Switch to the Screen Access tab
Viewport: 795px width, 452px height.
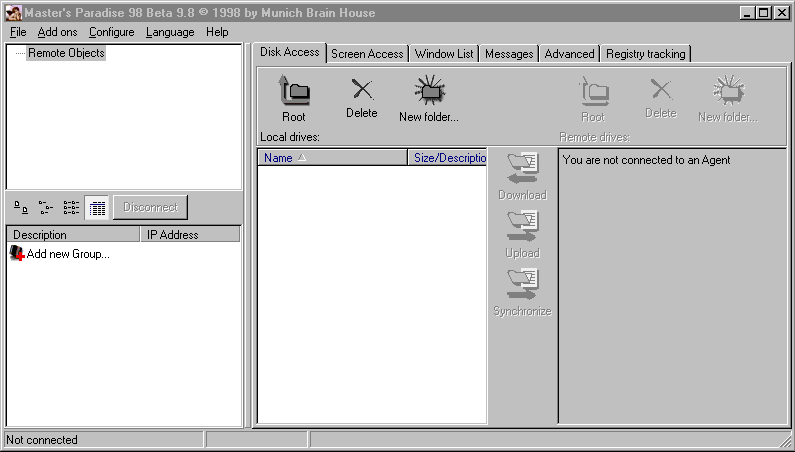coord(367,54)
